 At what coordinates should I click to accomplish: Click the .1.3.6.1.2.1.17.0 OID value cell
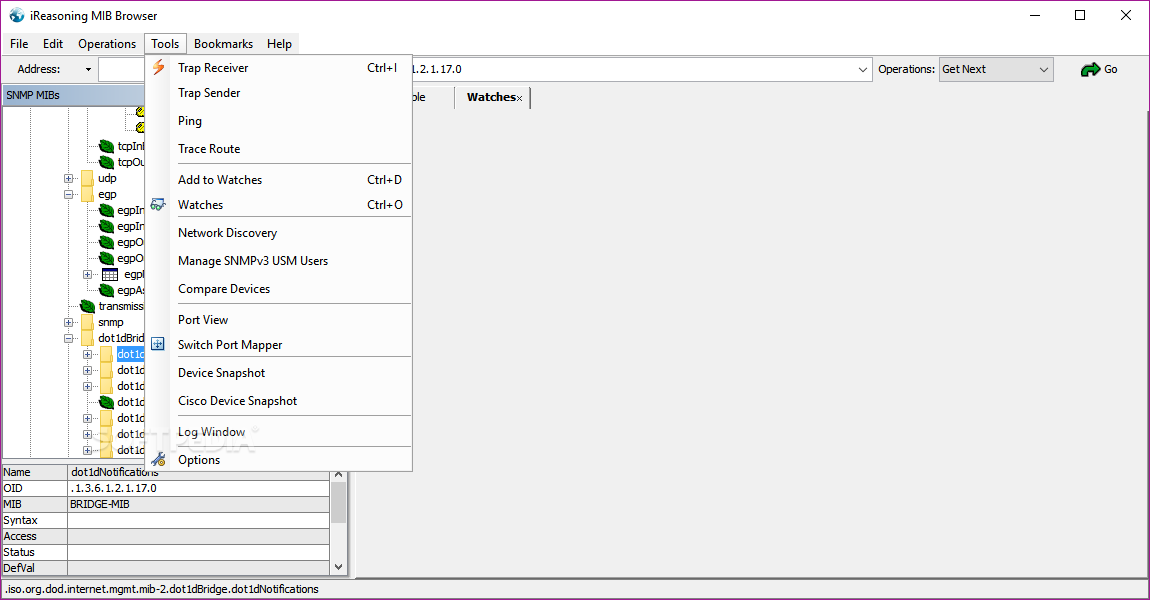[x=198, y=489]
